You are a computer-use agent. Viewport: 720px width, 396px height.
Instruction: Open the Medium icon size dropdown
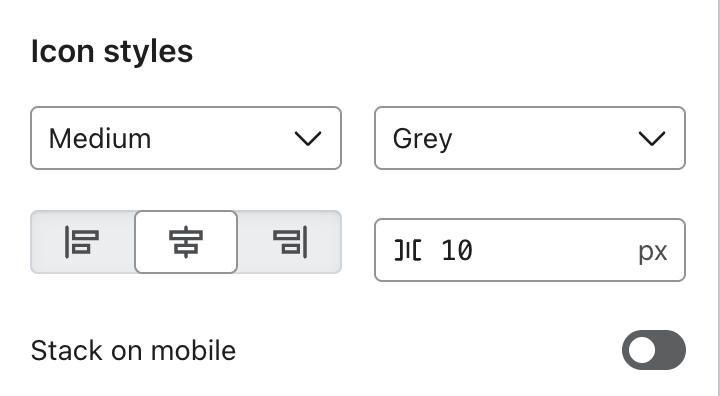(186, 138)
